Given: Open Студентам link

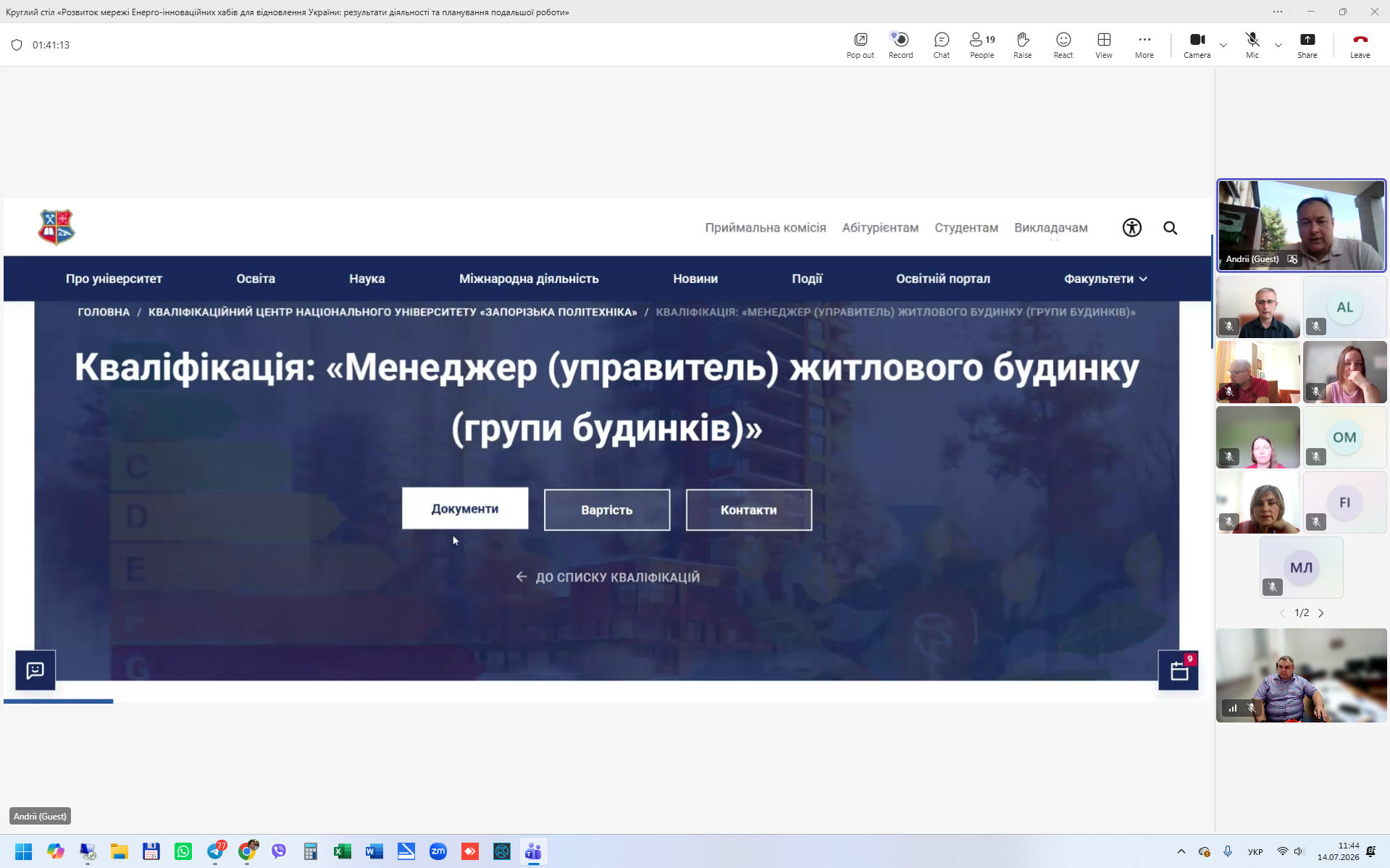Looking at the screenshot, I should click(x=966, y=227).
